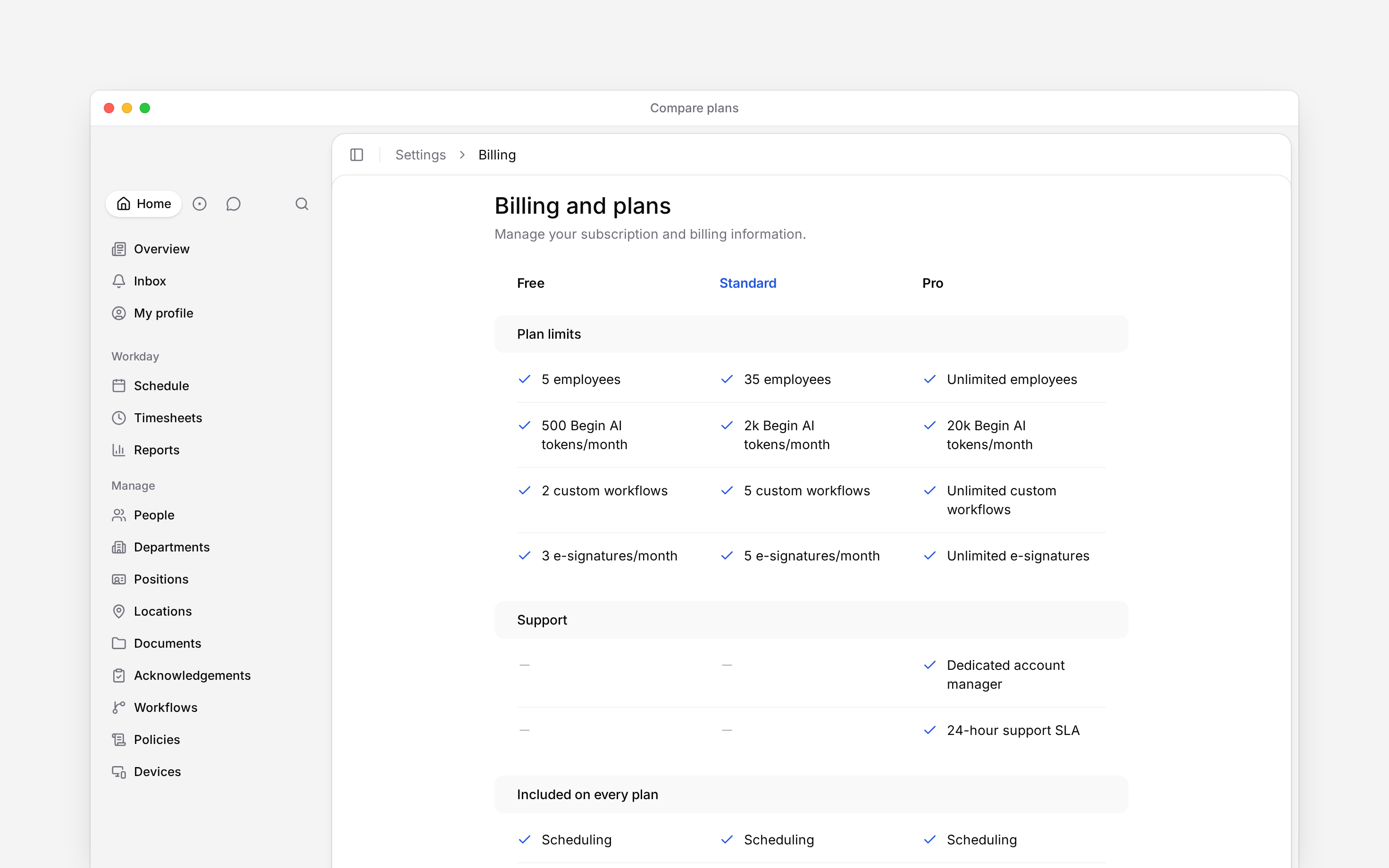Click 'Unlimited e-signatures' text

coord(1018,556)
